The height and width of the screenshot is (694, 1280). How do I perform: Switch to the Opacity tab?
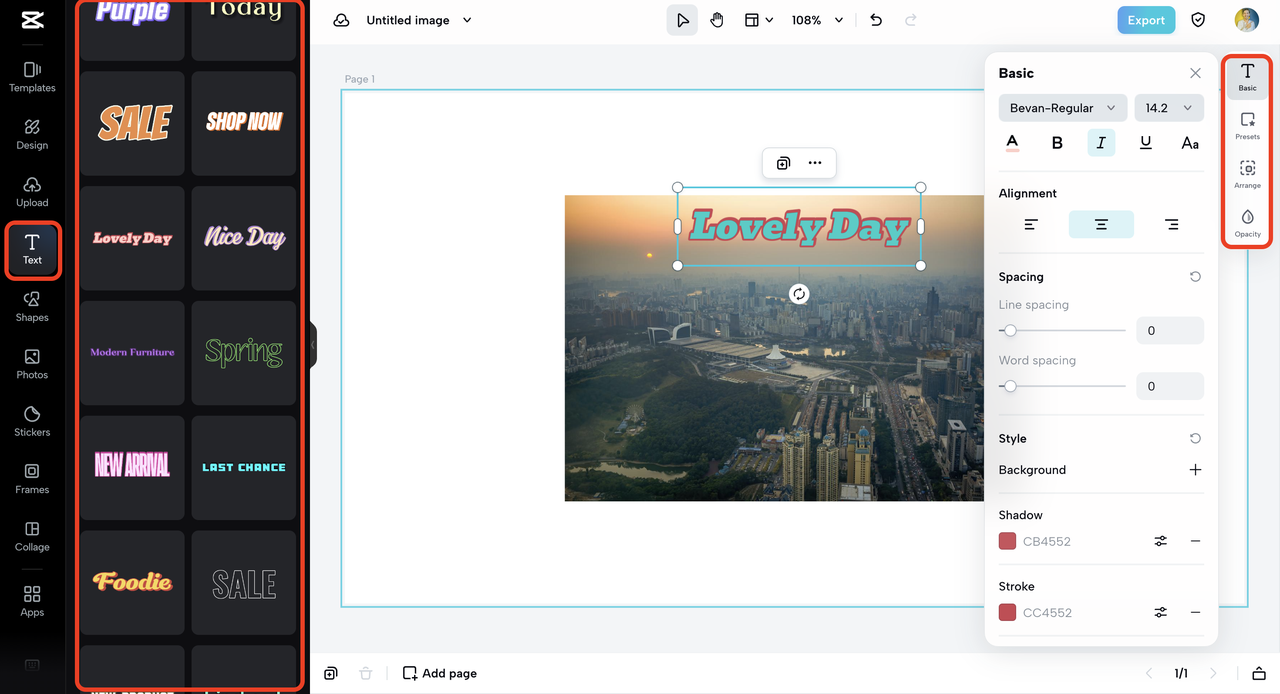pyautogui.click(x=1247, y=223)
